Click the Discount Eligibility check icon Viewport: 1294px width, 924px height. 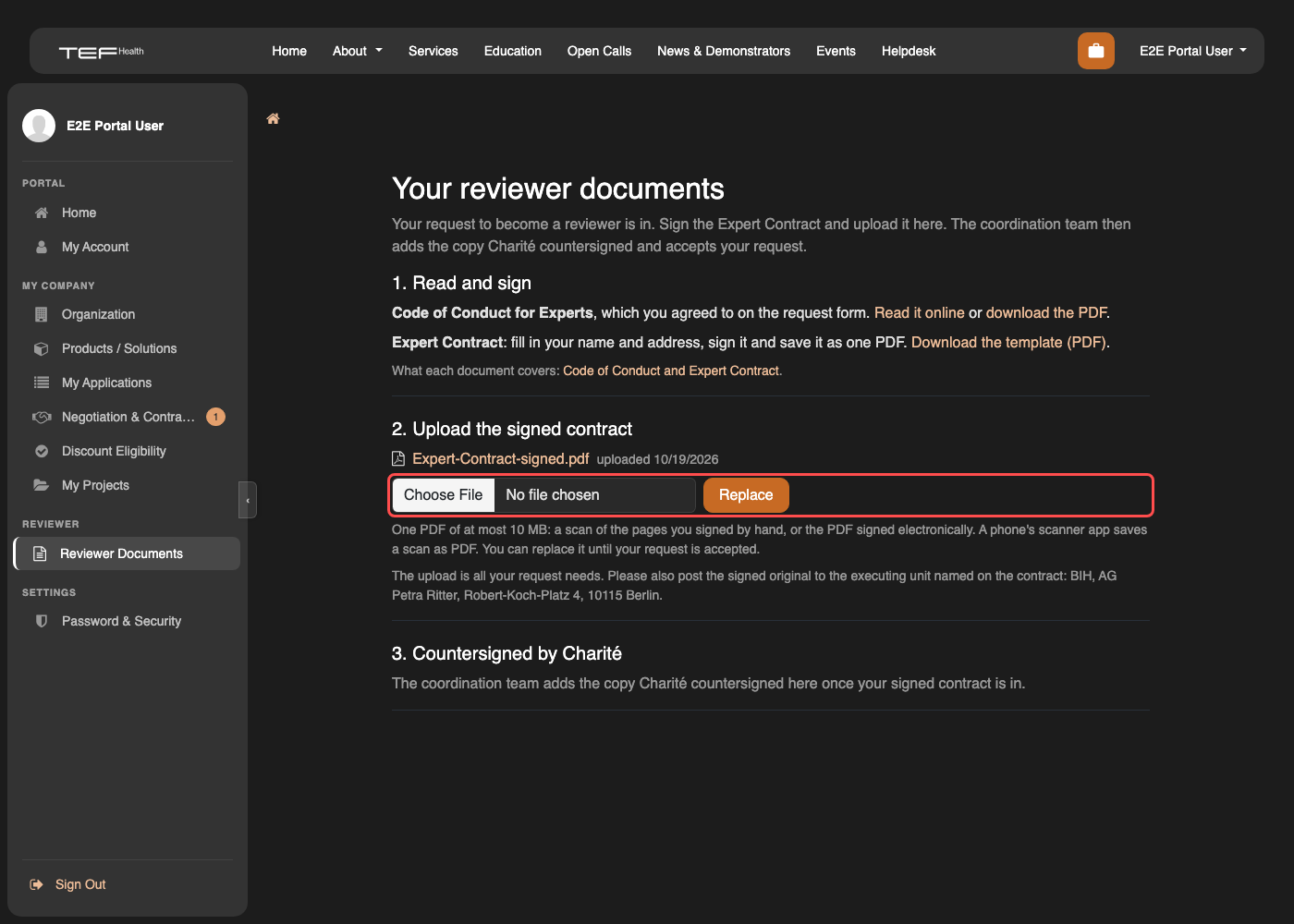click(42, 451)
